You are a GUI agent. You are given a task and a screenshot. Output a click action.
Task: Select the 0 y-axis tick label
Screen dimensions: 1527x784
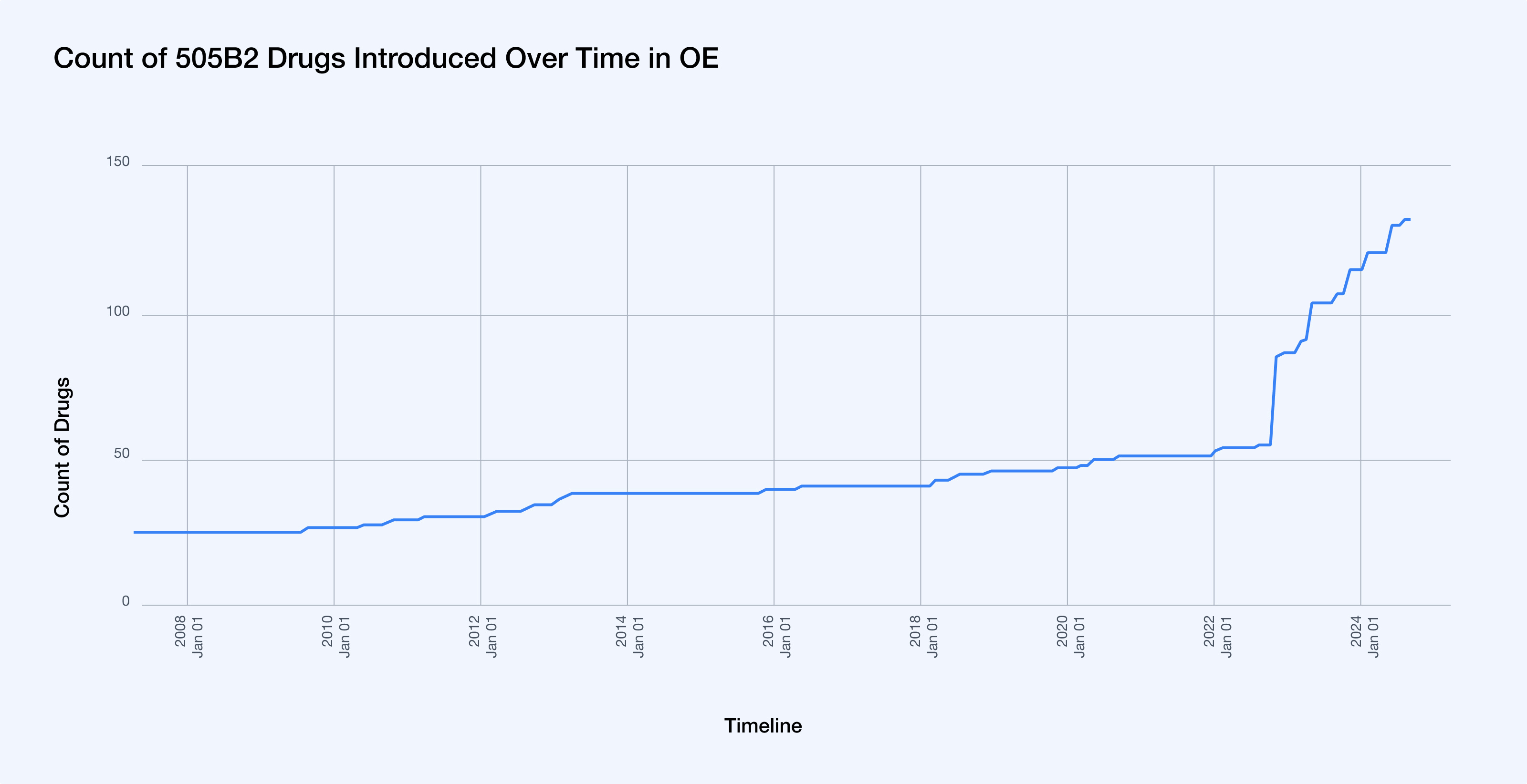[125, 601]
